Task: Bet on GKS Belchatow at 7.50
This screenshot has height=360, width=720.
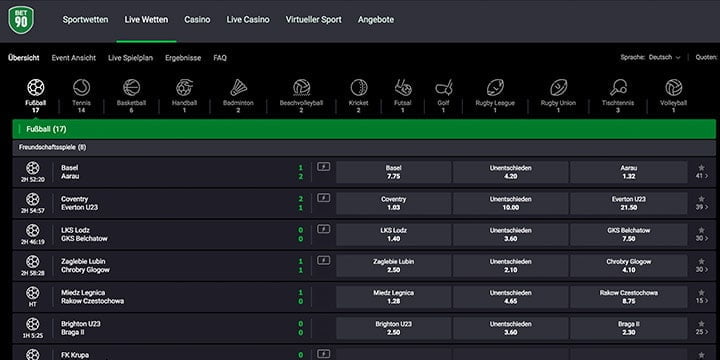Action: point(629,235)
